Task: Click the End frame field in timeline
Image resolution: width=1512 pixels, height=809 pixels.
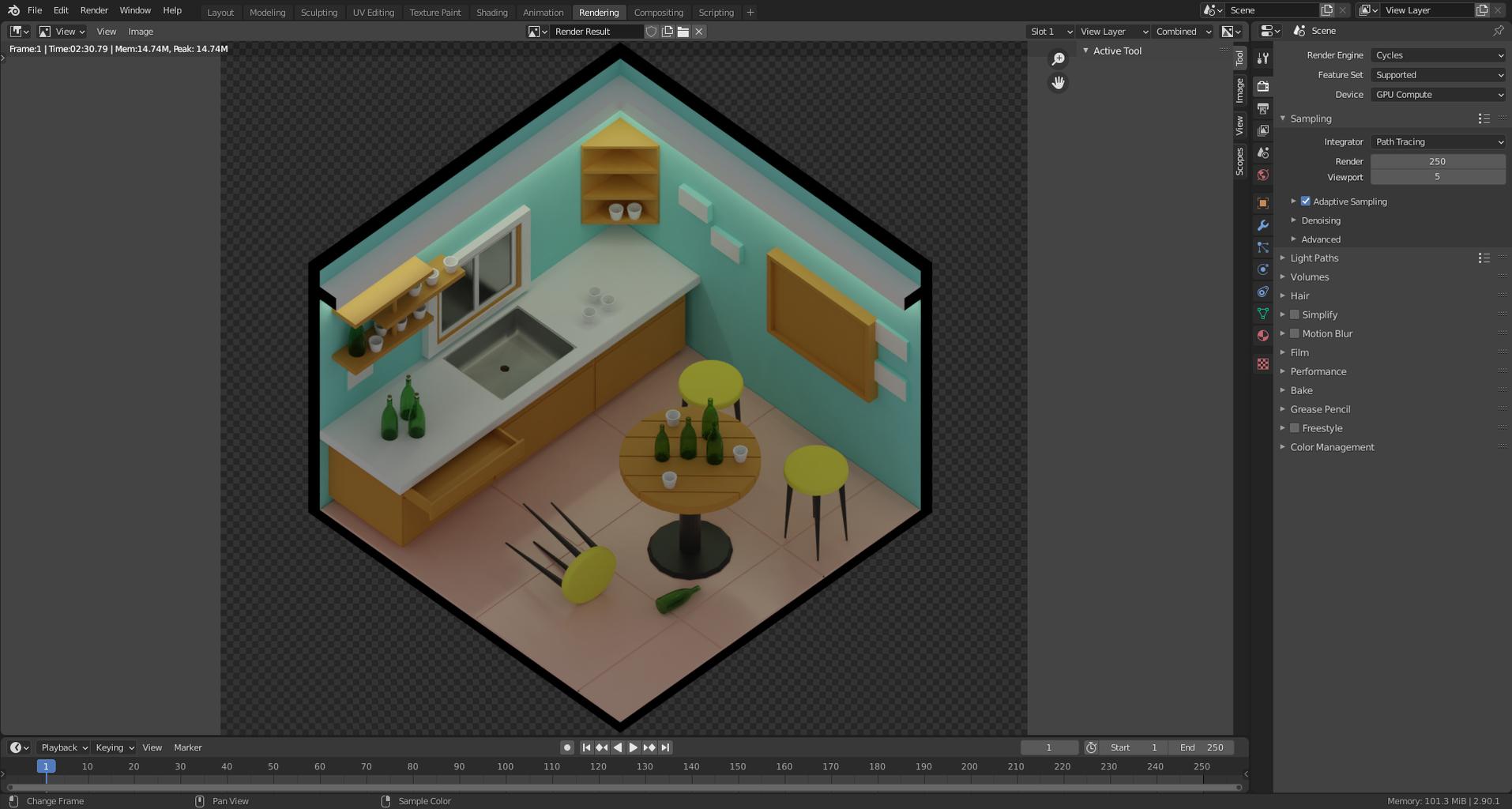Action: point(1202,747)
